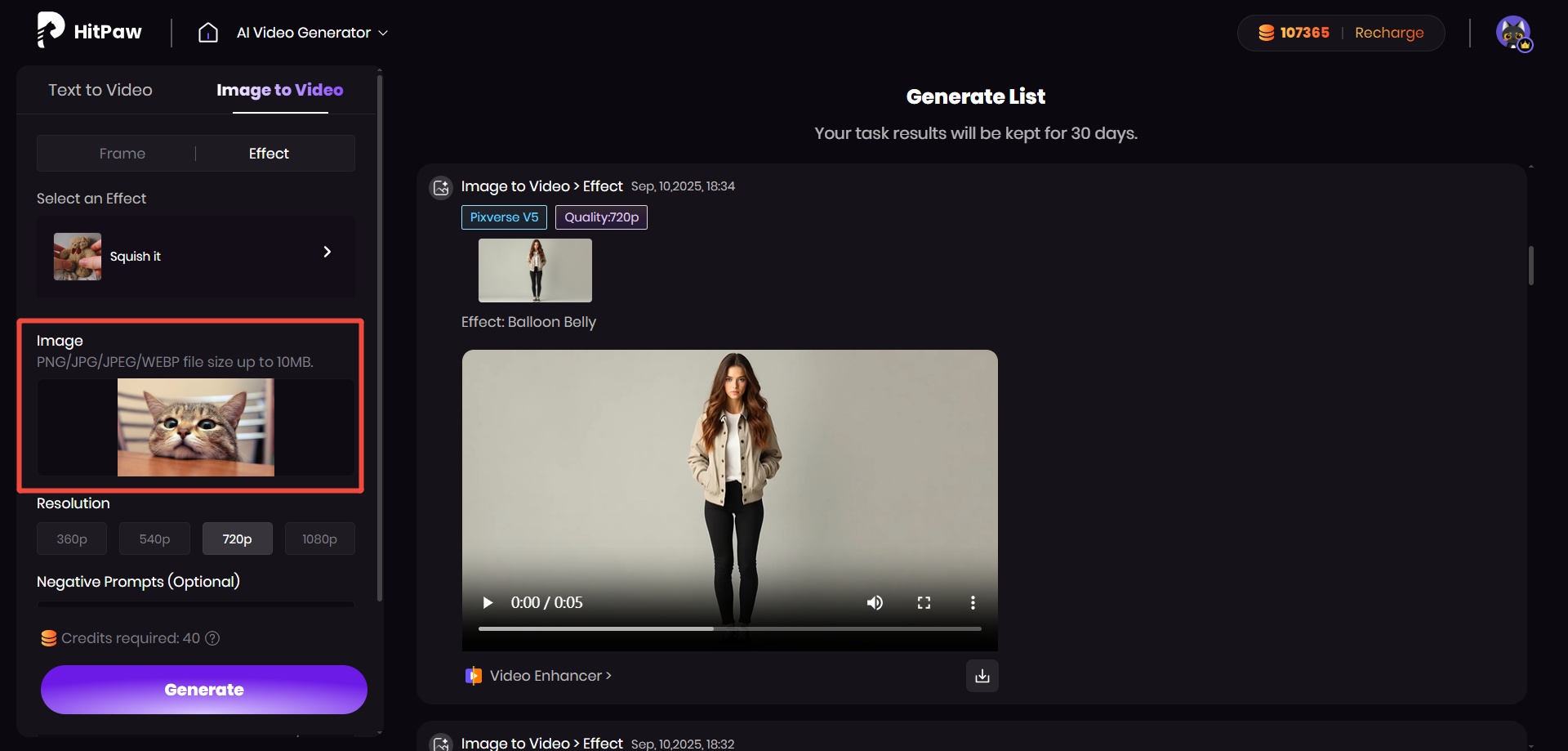Click the Recharge link
This screenshot has width=1568, height=751.
click(1390, 32)
